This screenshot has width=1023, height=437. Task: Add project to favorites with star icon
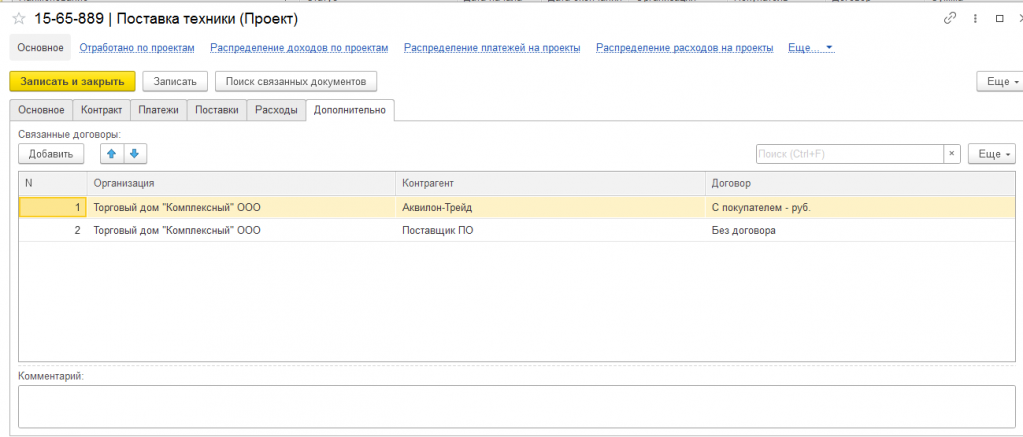(18, 19)
